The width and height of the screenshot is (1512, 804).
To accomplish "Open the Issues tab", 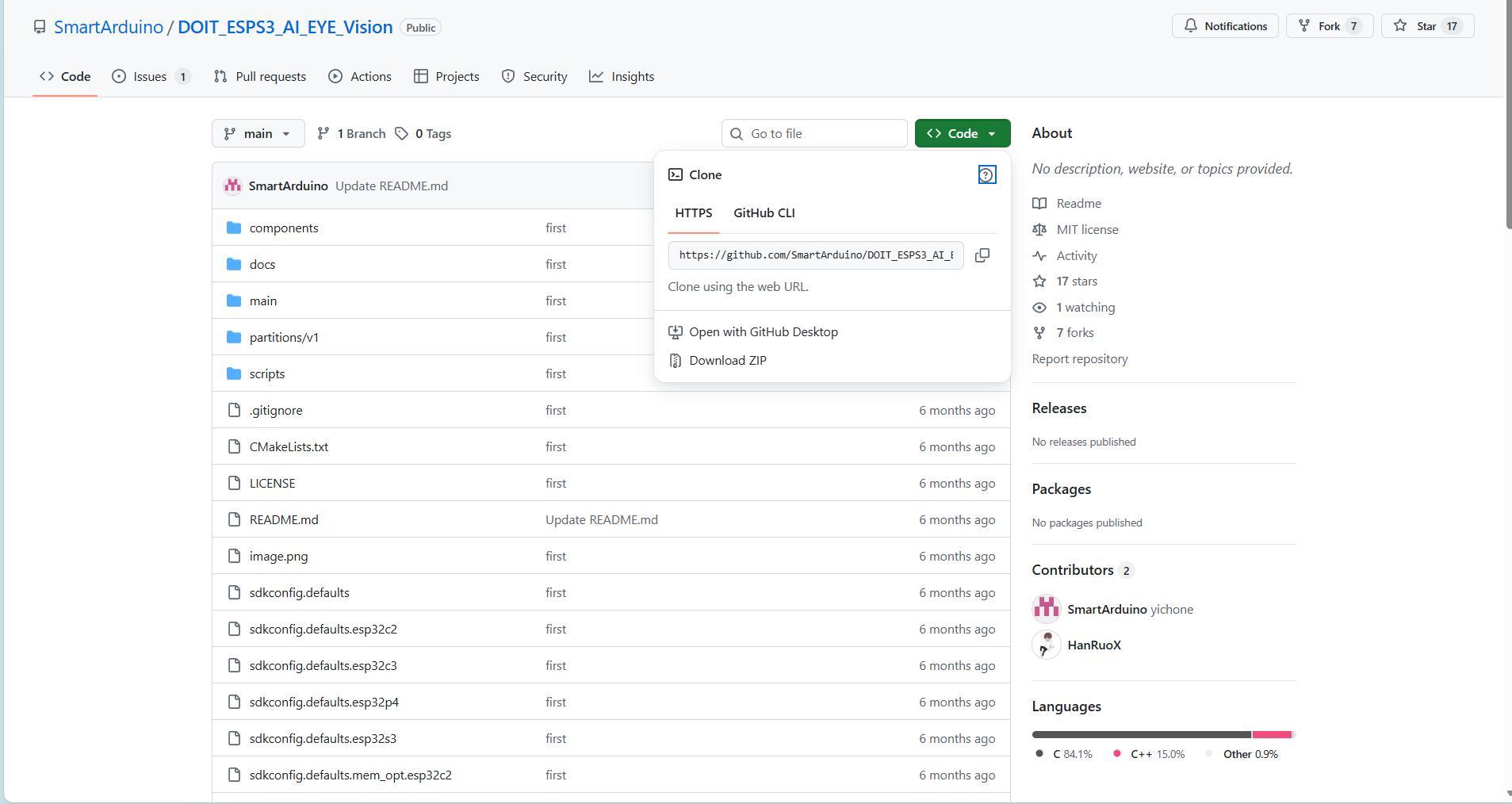I will 151,76.
